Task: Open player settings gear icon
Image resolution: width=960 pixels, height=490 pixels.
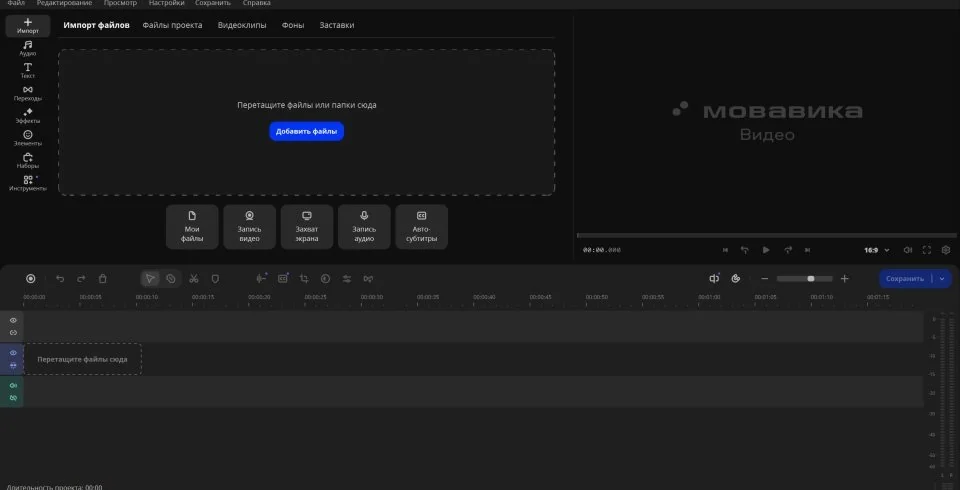Action: click(946, 250)
